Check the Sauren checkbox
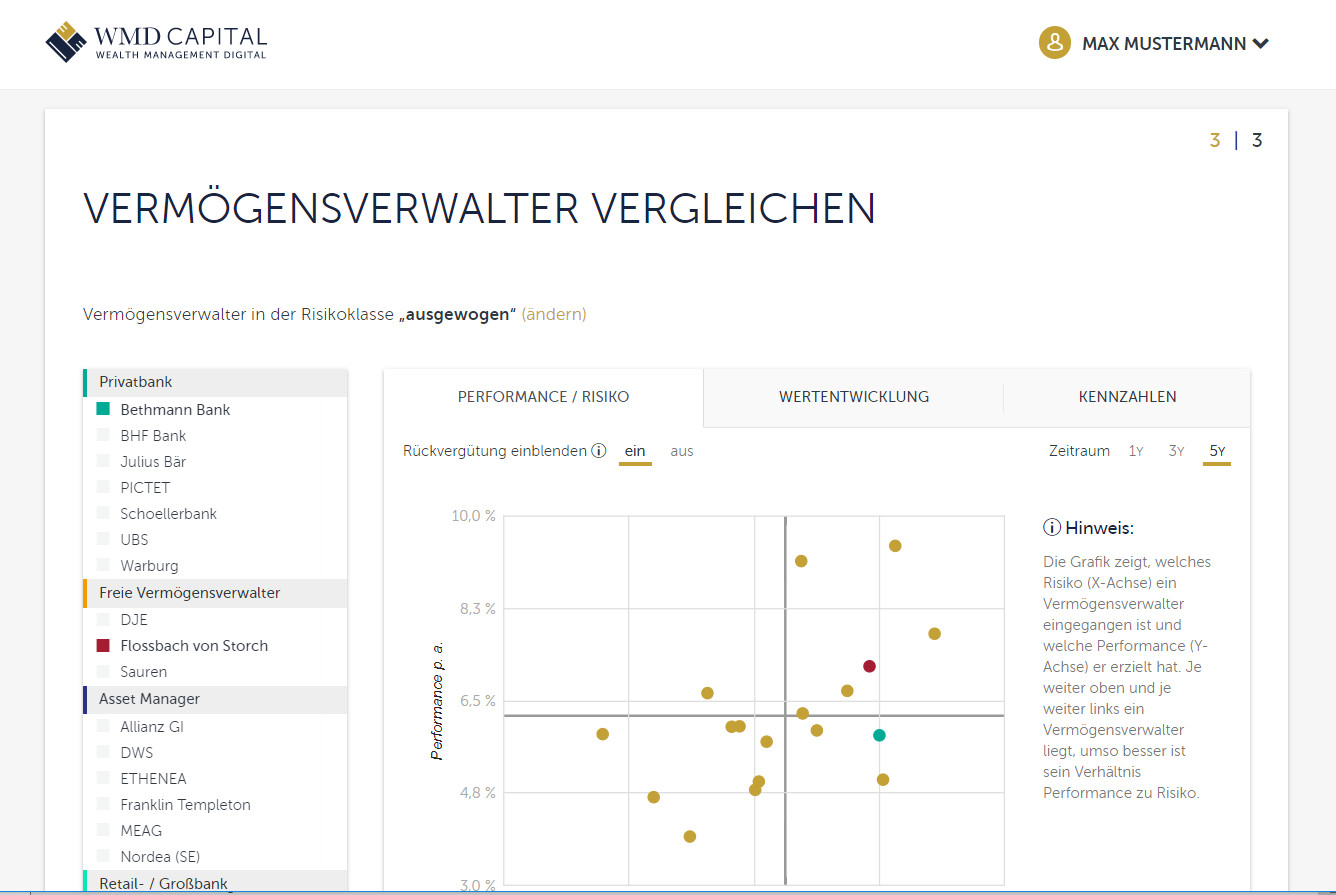1336x895 pixels. pyautogui.click(x=103, y=671)
